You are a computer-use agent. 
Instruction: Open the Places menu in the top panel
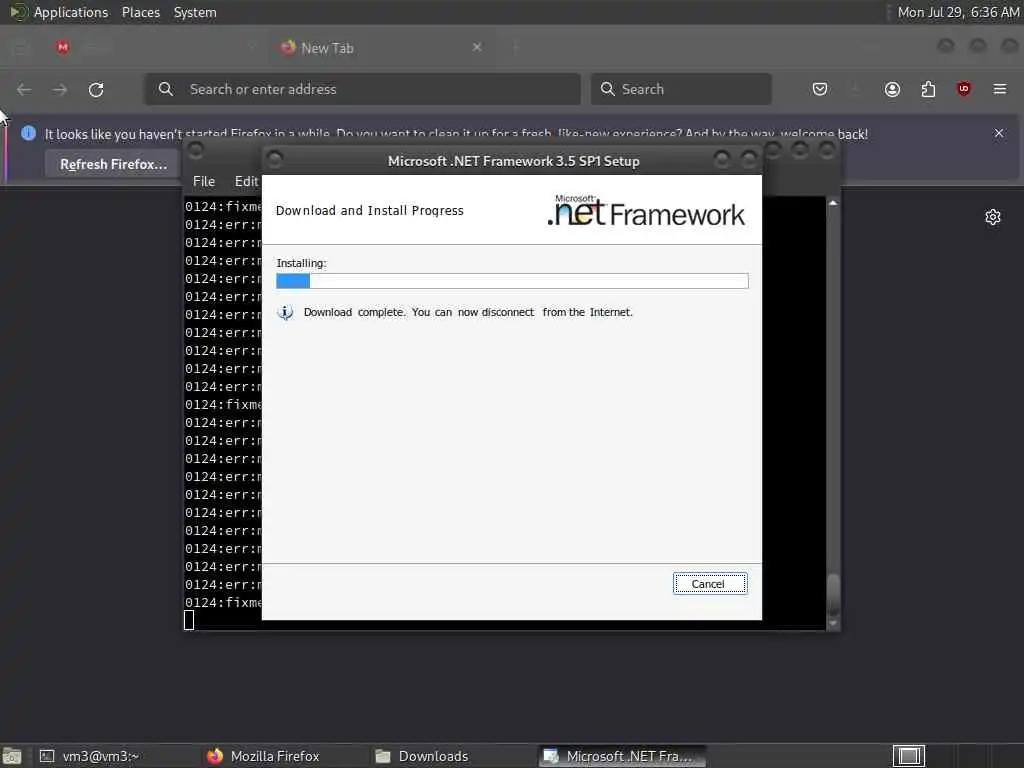[141, 12]
